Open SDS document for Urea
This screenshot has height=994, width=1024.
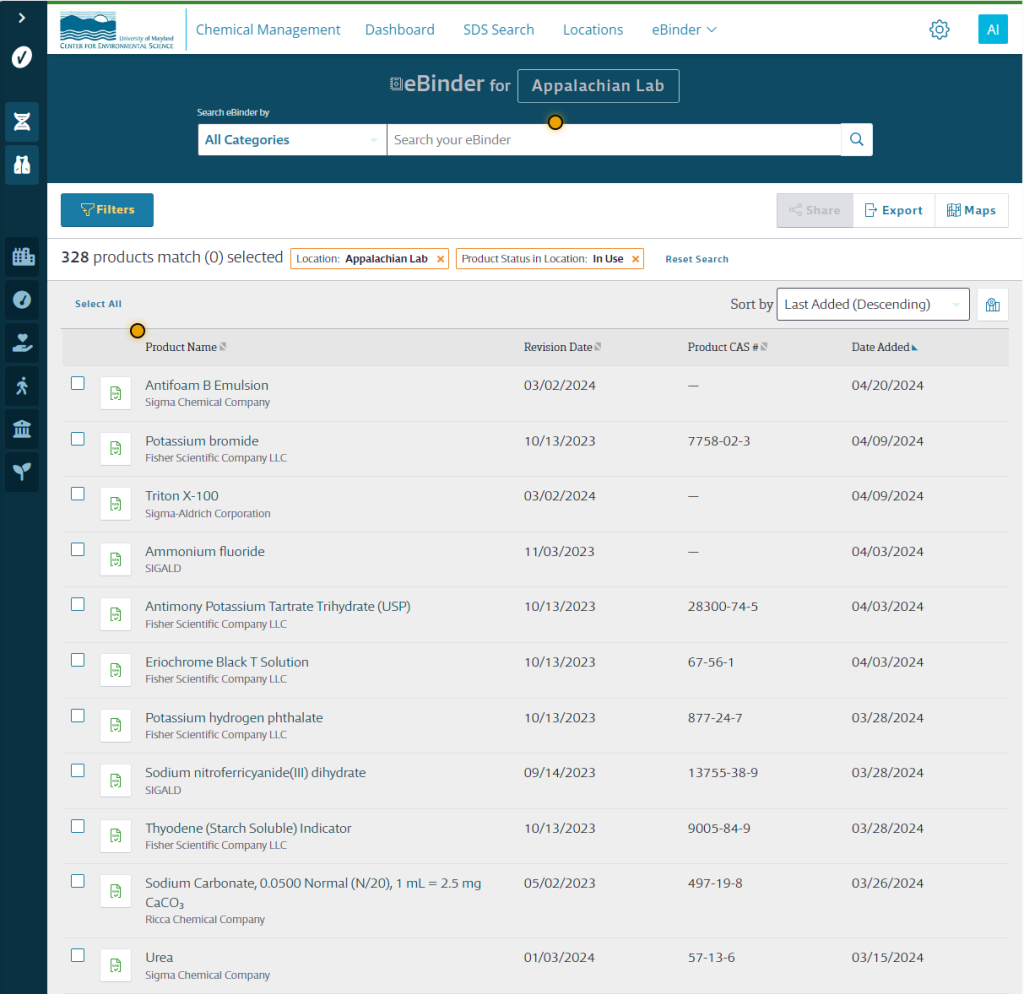coord(116,965)
